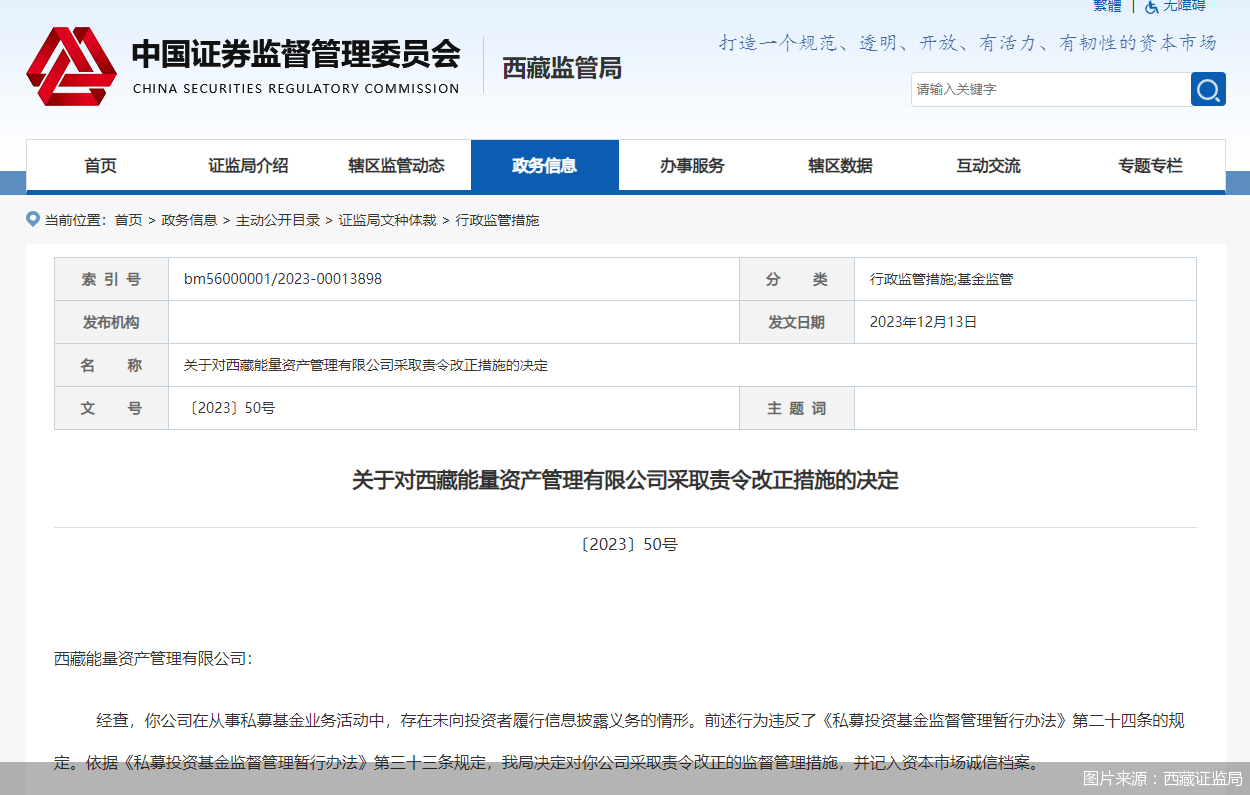The width and height of the screenshot is (1250, 795).
Task: Click the location pin icon beside 当前位置
Action: [33, 219]
